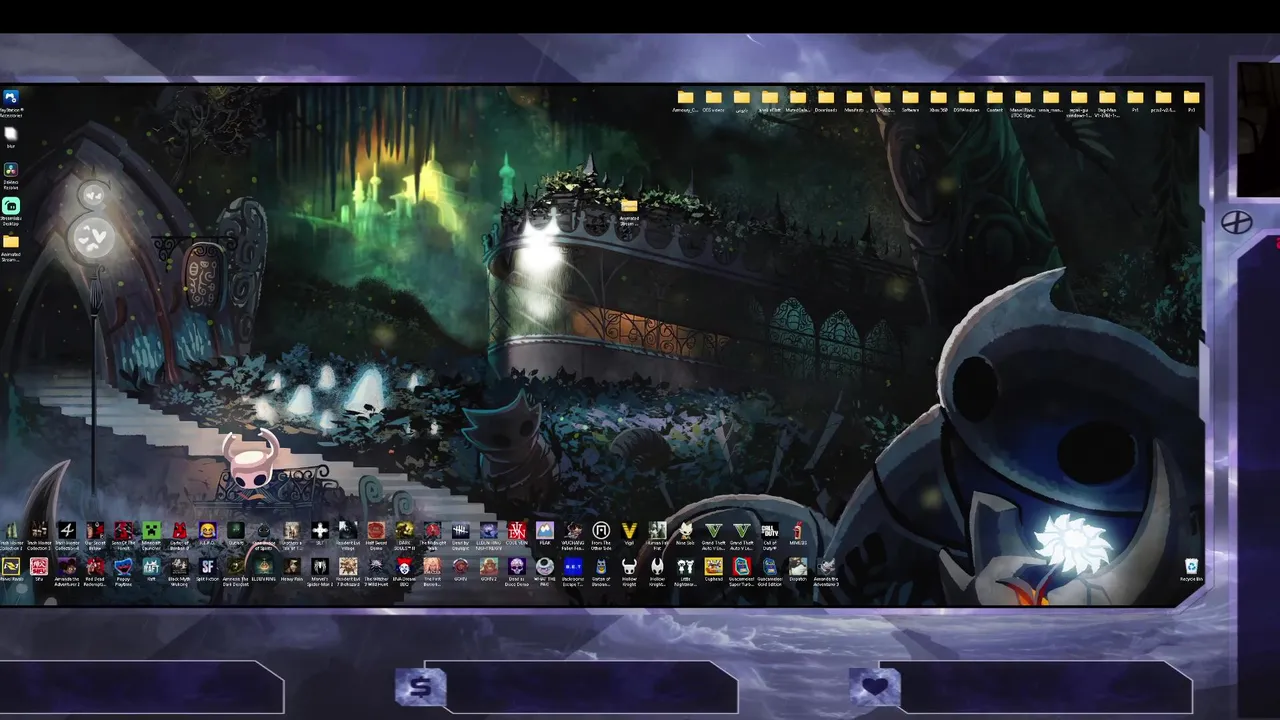Select the Little Nightmares icon
The height and width of the screenshot is (720, 1280).
point(686,571)
